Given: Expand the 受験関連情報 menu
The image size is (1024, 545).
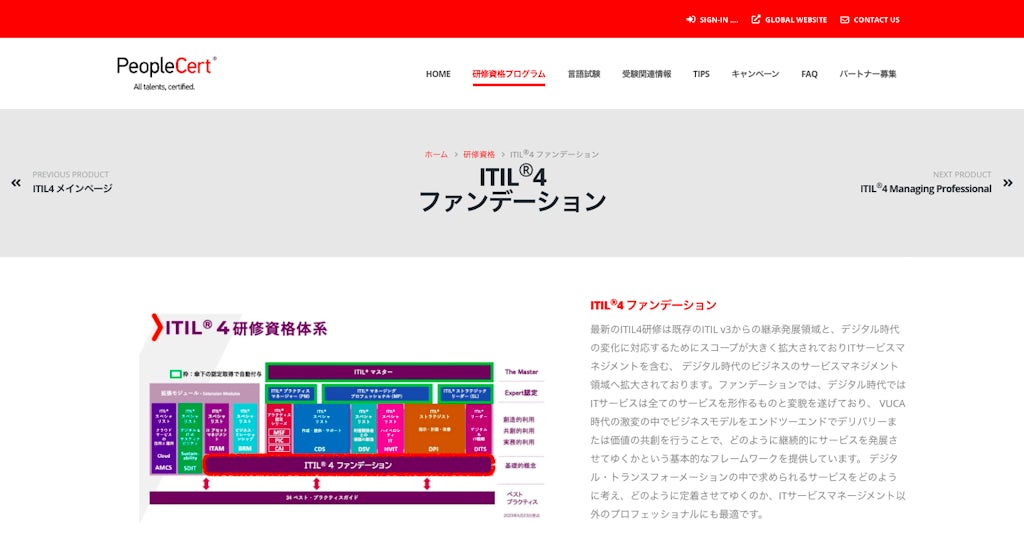Looking at the screenshot, I should (x=646, y=74).
